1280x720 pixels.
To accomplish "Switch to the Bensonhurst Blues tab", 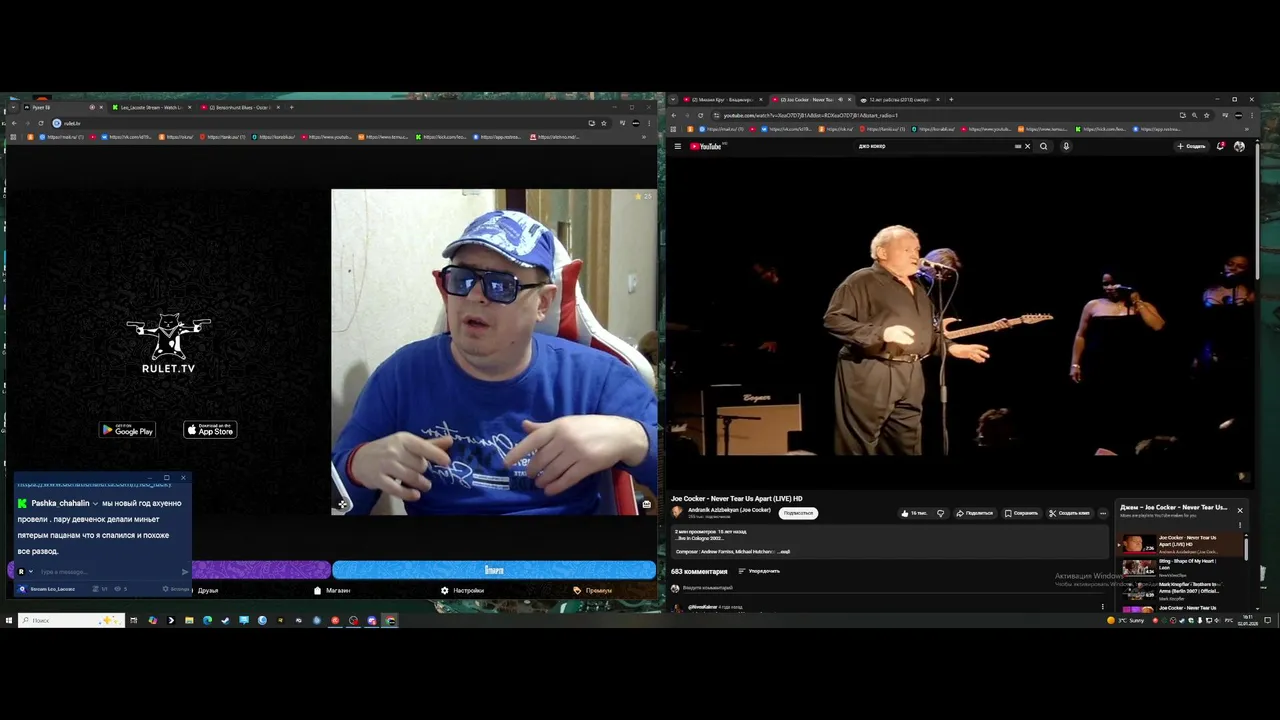I will coord(238,107).
